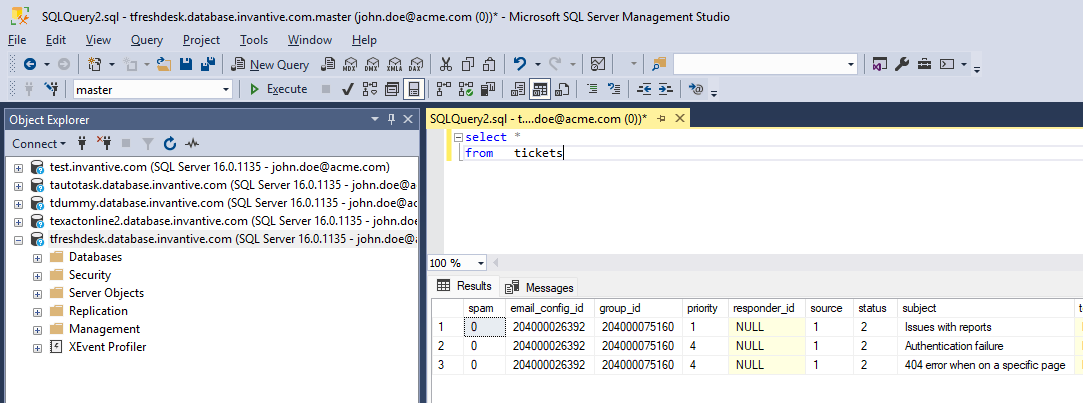Select 'Authentication failure' subject cell

[x=985, y=346]
